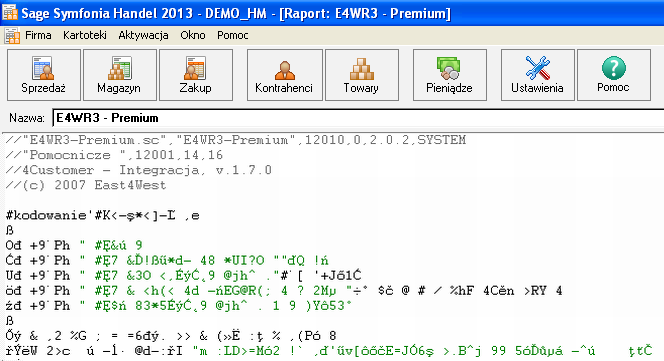
Task: Click the Nazwa field with E4WR3 - Premium
Action: click(x=358, y=118)
